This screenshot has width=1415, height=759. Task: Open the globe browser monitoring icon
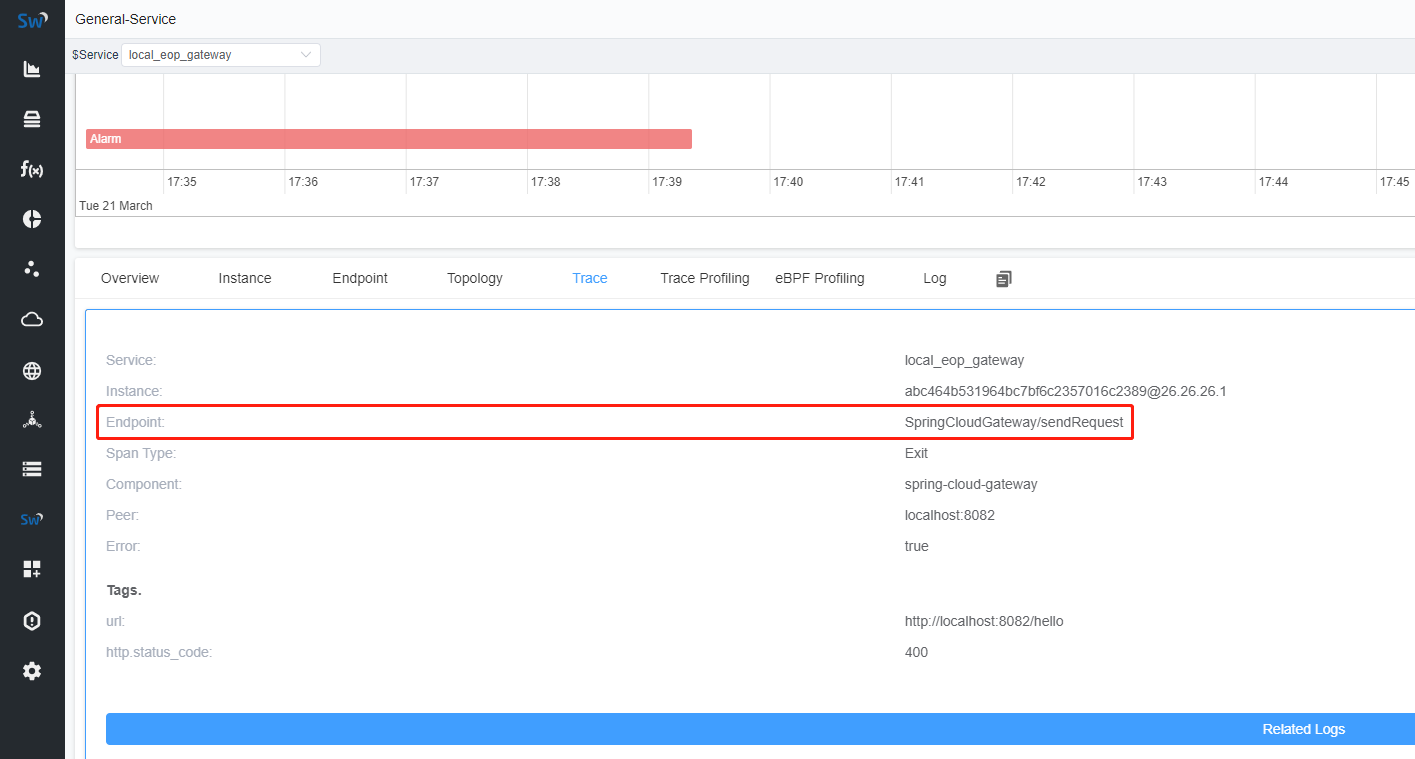tap(31, 370)
